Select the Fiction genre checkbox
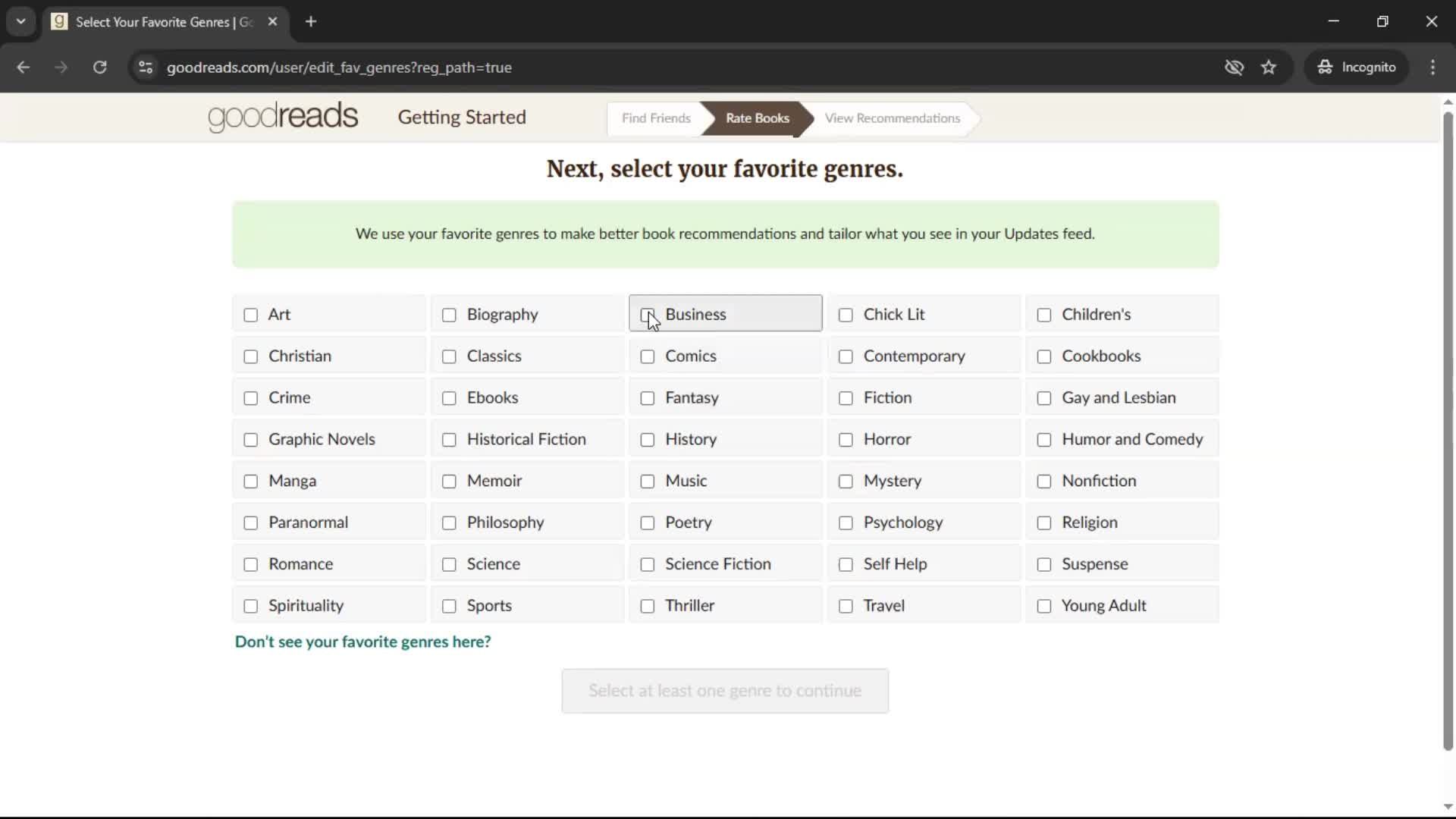The width and height of the screenshot is (1456, 819). 846,398
